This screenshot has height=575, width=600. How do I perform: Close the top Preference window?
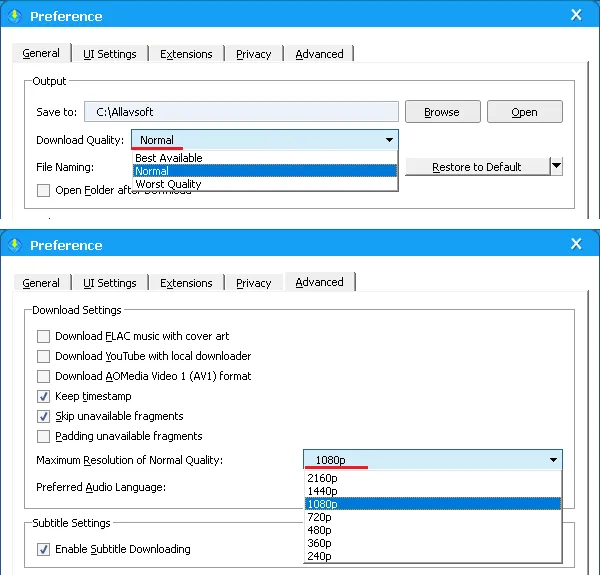tap(576, 15)
